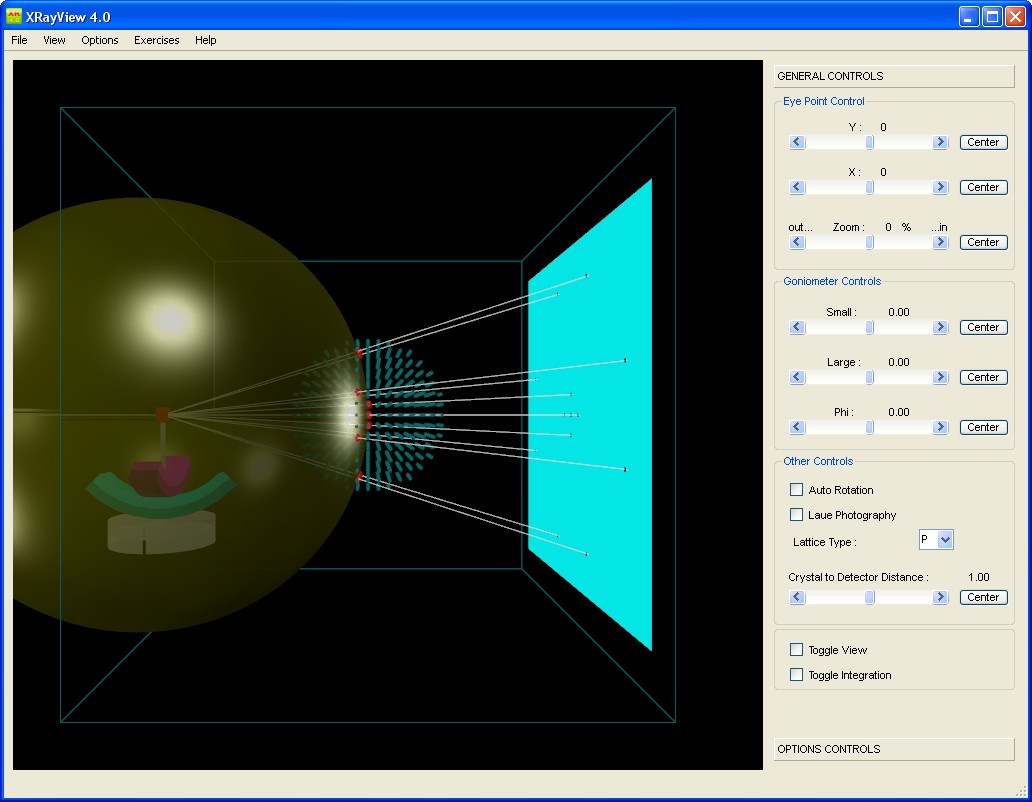
Task: Click left arrow of Eye Point X slider
Action: [797, 188]
